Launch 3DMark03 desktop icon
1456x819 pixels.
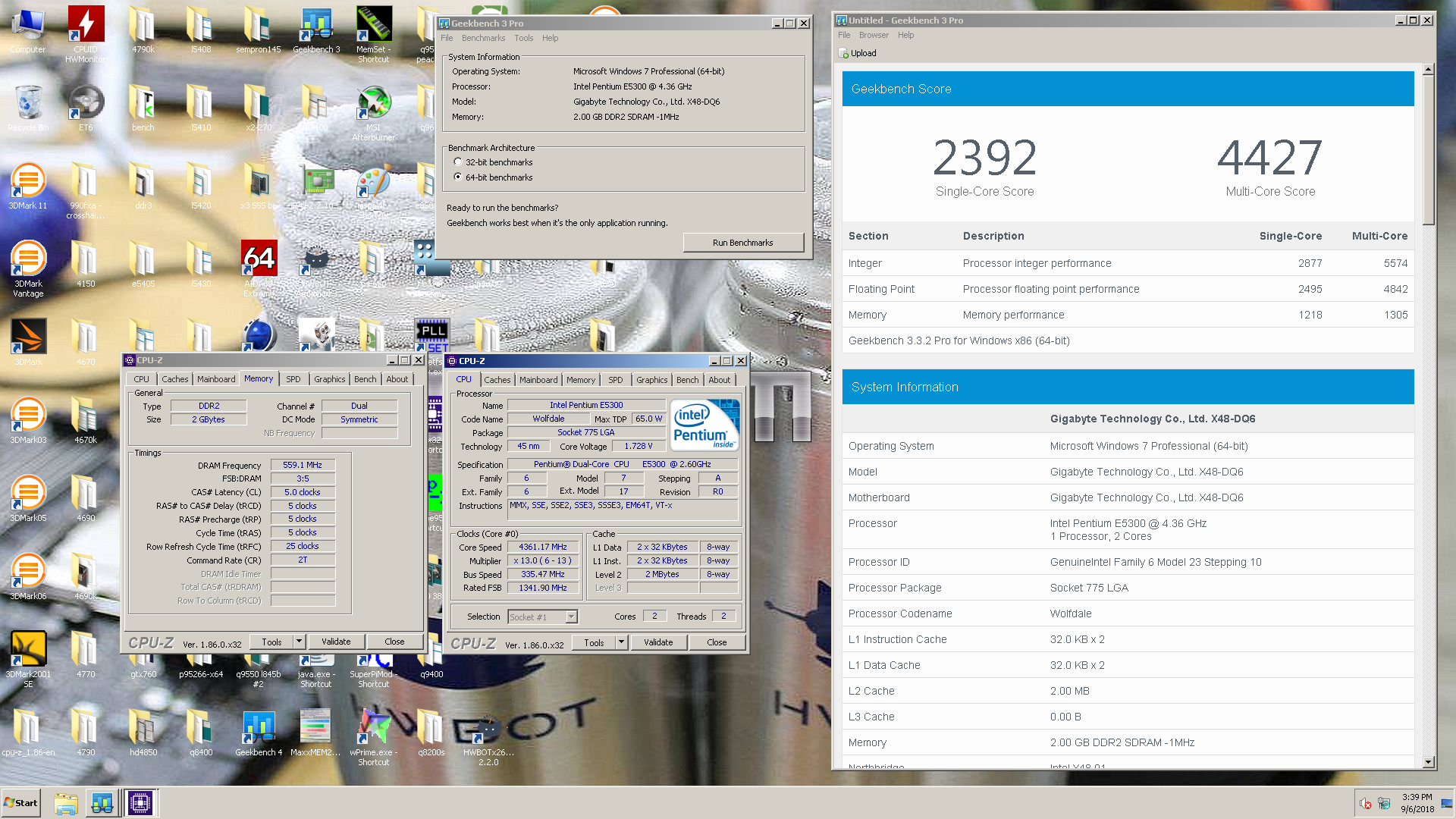[x=28, y=421]
